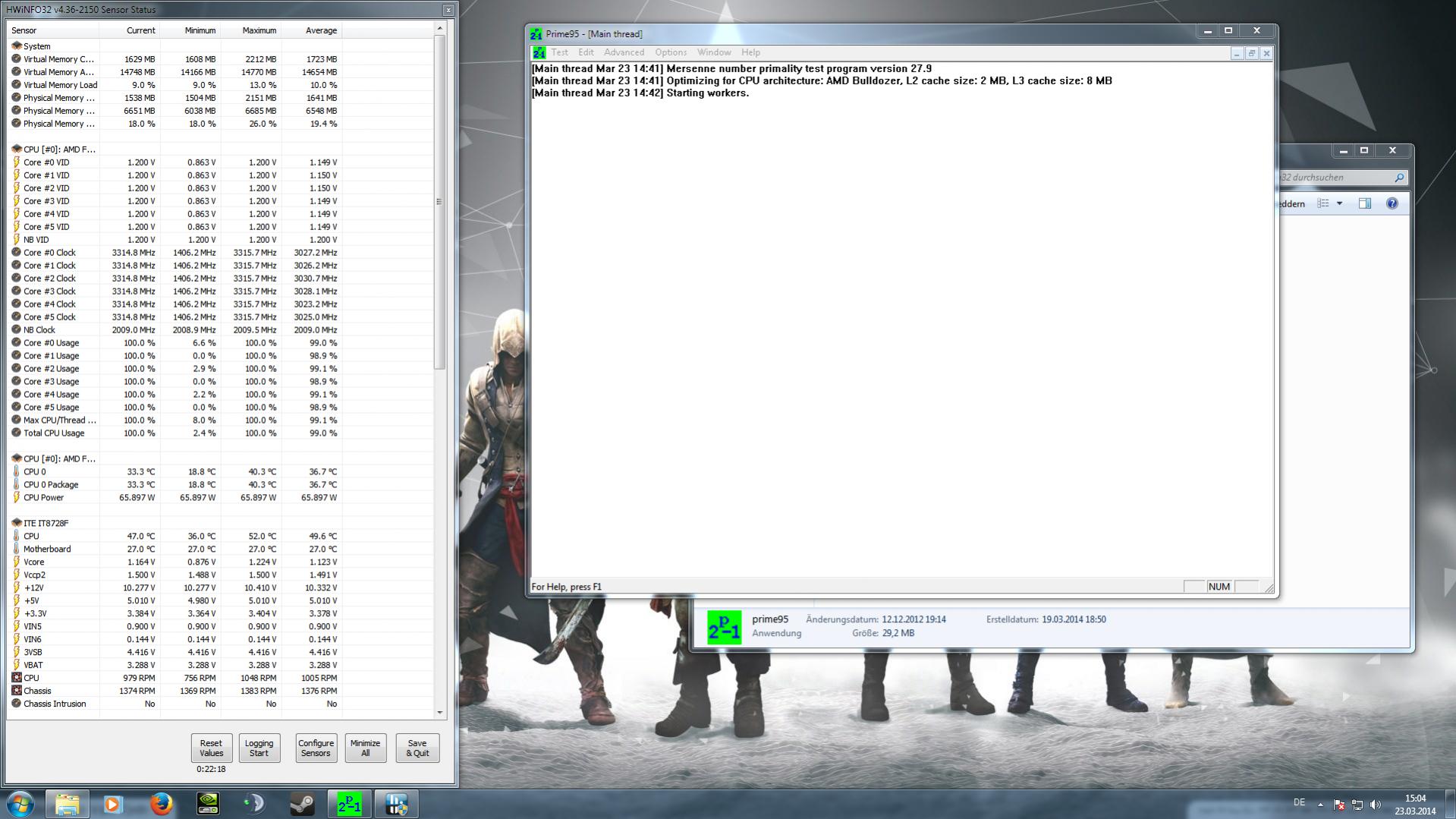Click the Average column header

click(x=312, y=30)
